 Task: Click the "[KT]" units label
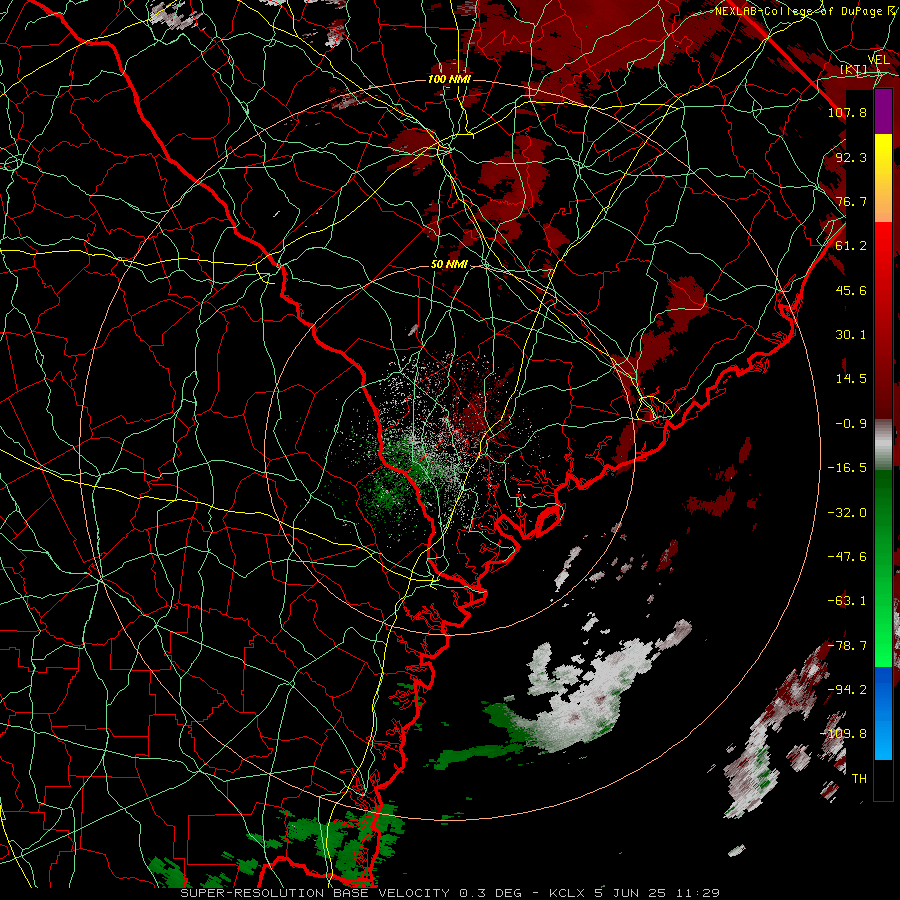pos(854,70)
